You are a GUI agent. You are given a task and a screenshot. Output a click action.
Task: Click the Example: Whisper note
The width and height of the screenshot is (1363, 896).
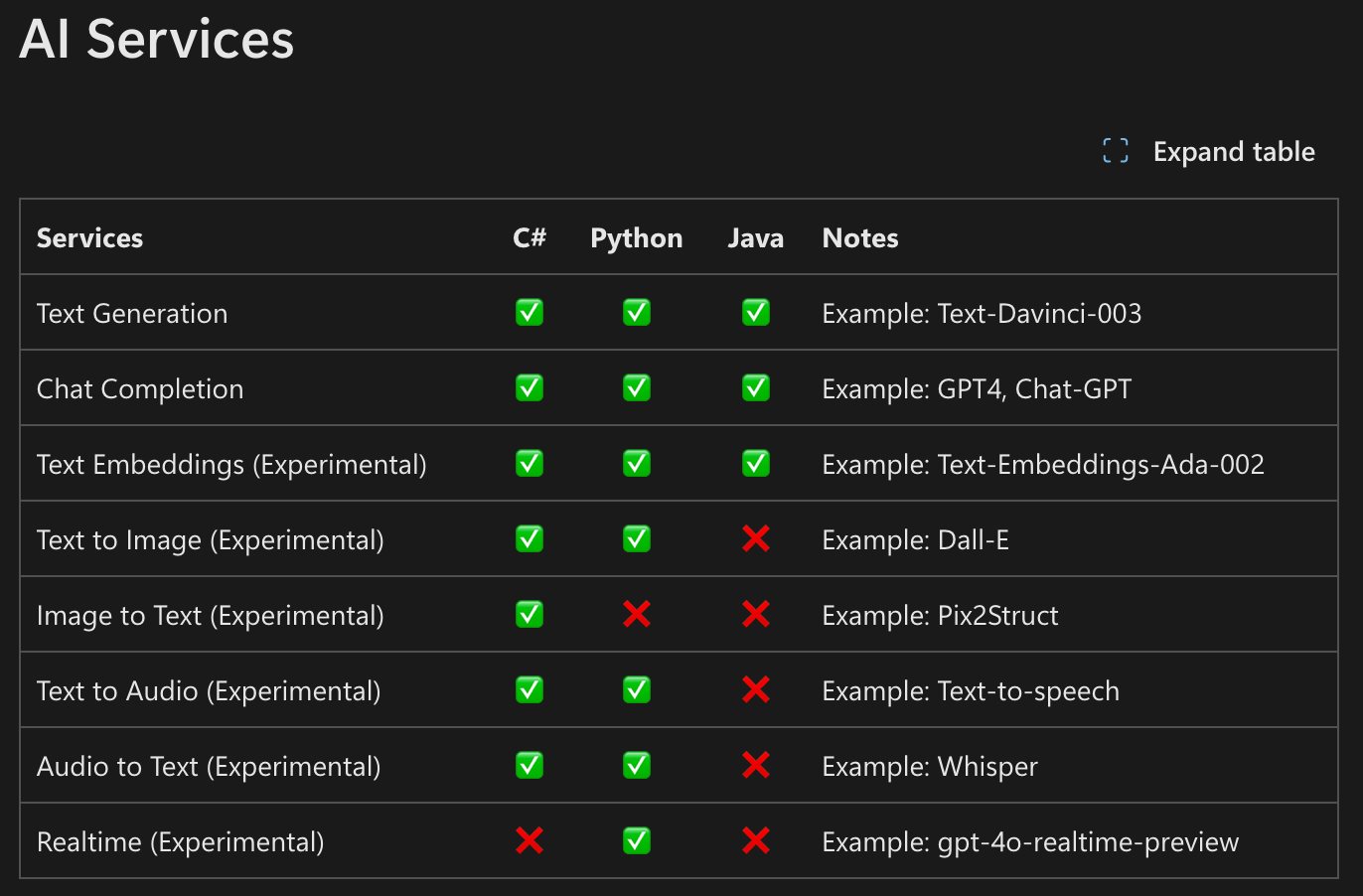pos(930,767)
